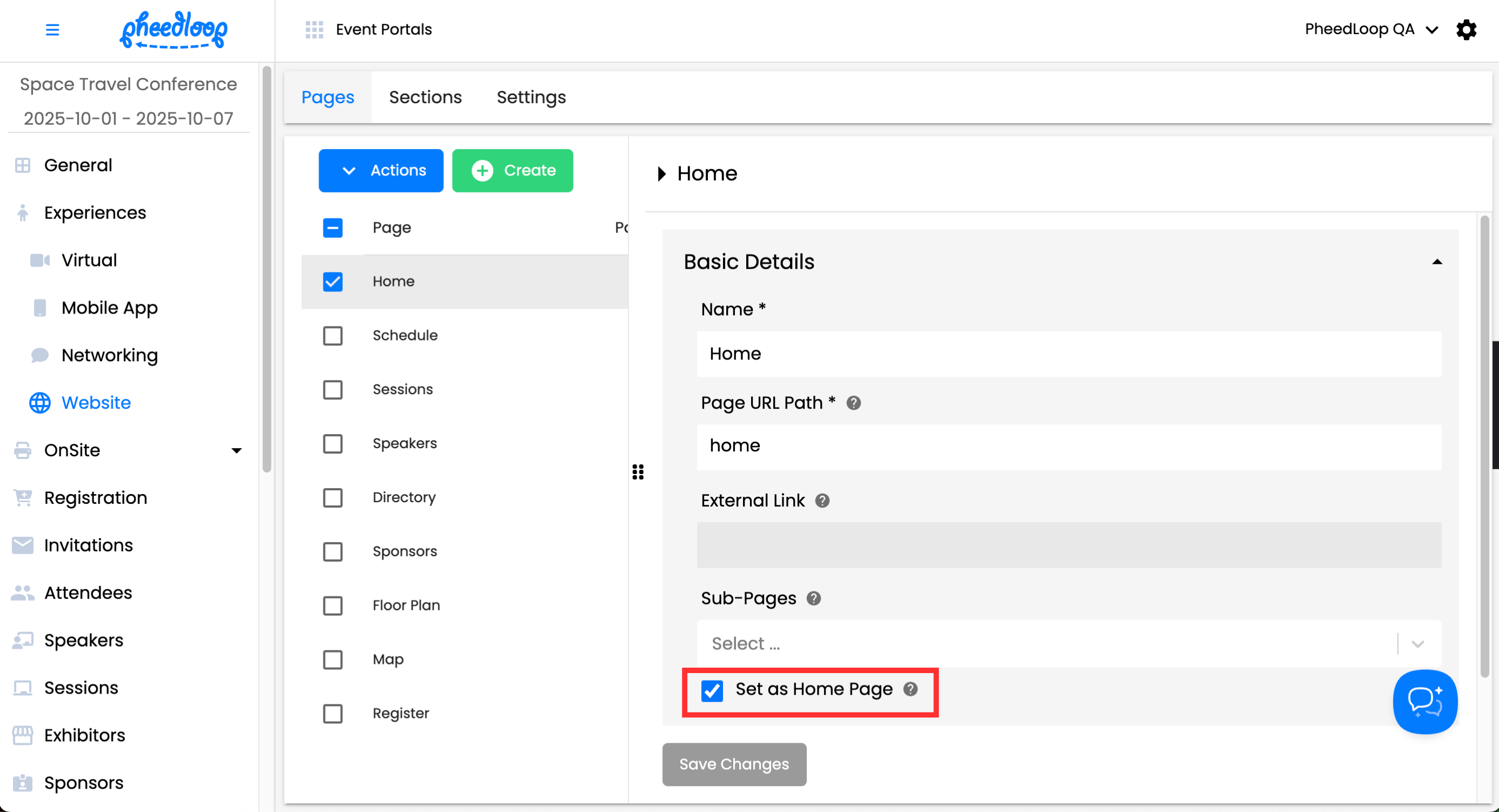Uncheck Set as Home Page checkbox
This screenshot has width=1499, height=812.
(712, 690)
